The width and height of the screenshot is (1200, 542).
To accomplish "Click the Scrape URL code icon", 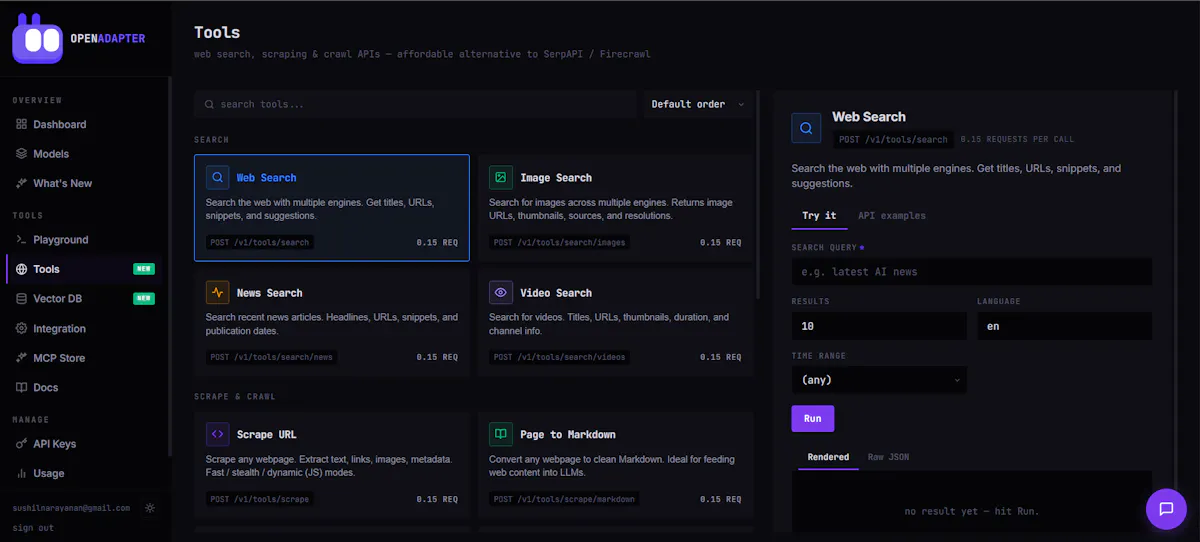I will click(x=217, y=435).
